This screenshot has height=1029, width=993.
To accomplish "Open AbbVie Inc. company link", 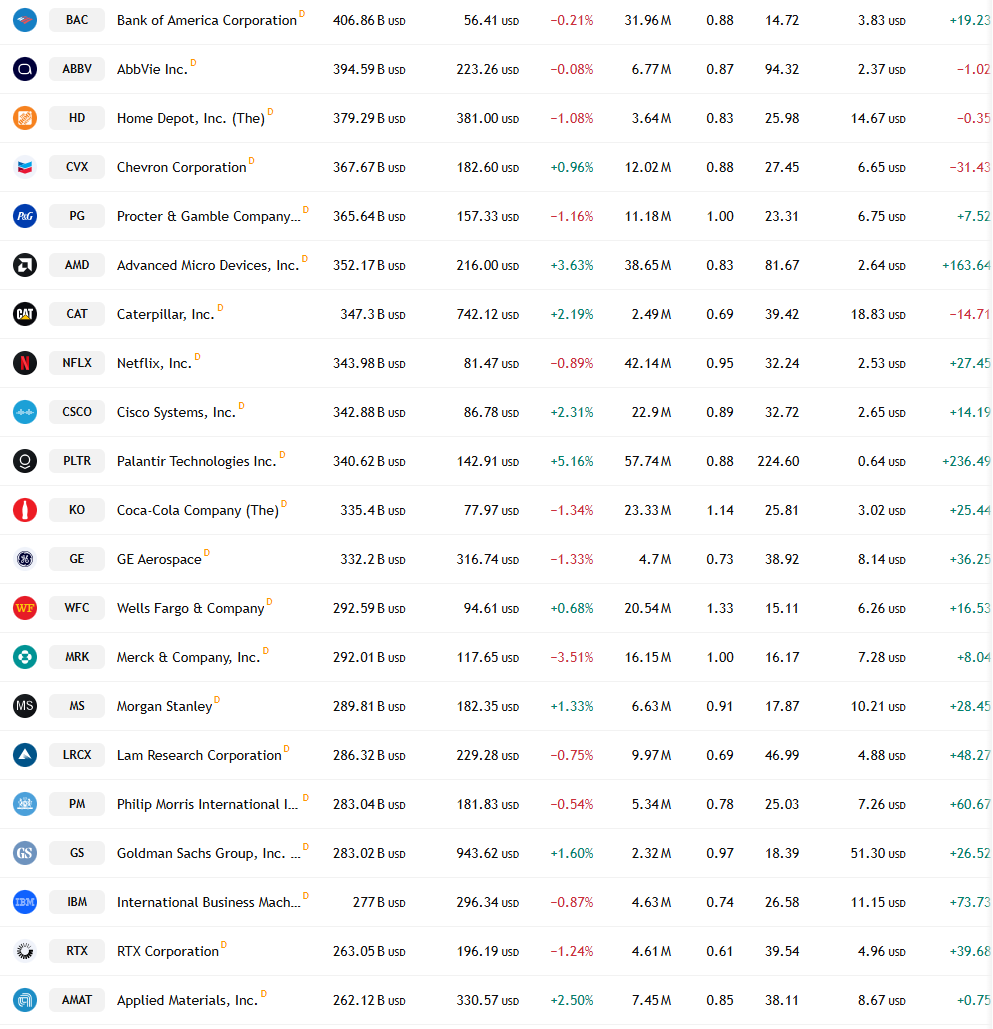I will tap(152, 70).
